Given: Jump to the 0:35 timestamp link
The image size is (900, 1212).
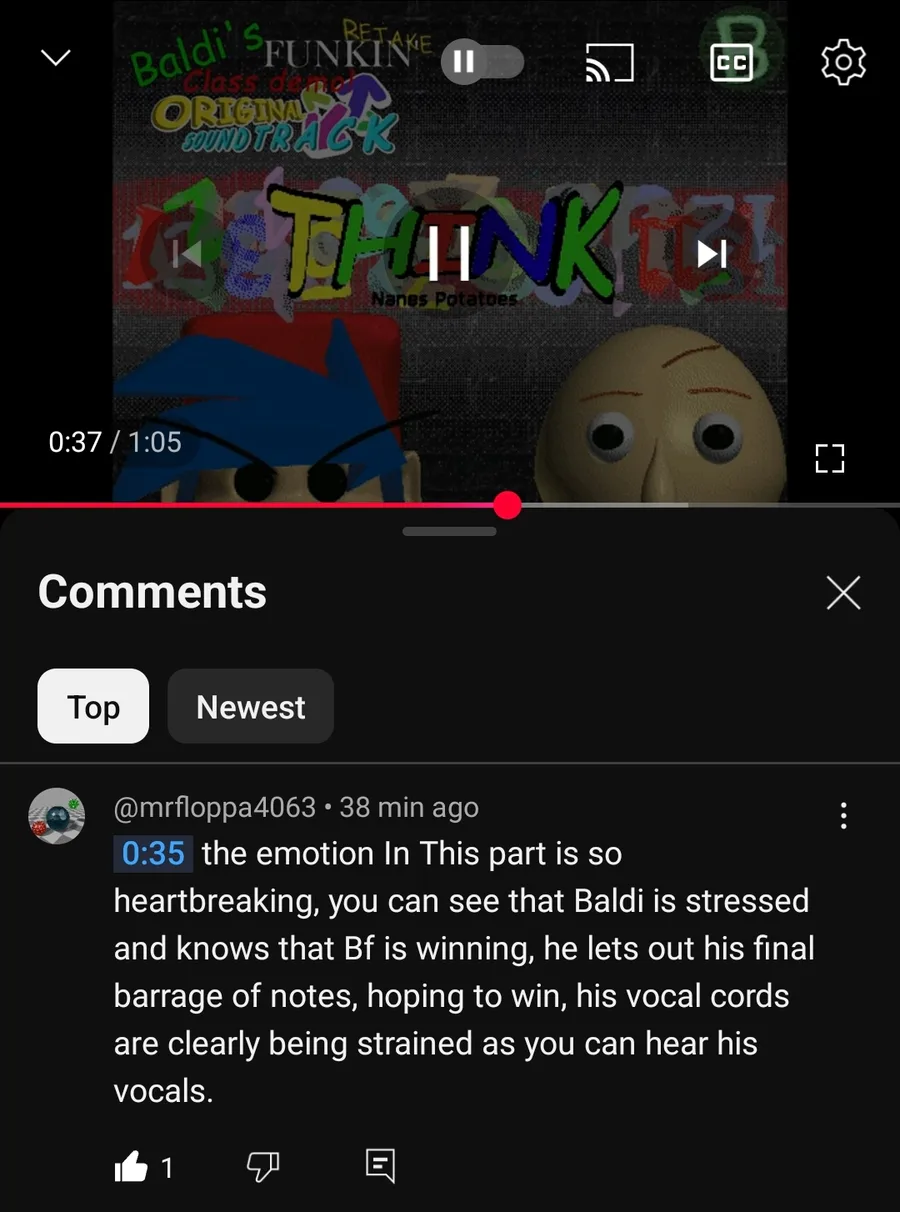Looking at the screenshot, I should click(x=153, y=854).
